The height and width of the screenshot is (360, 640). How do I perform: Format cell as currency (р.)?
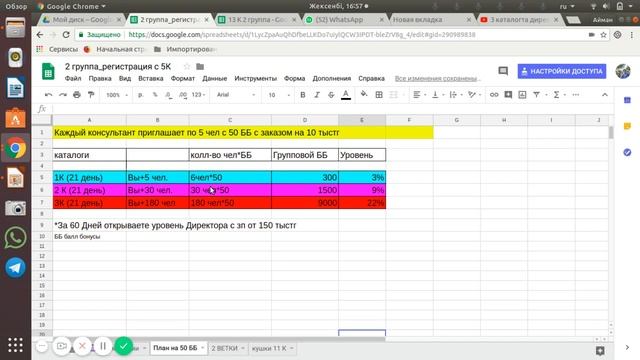pyautogui.click(x=140, y=95)
